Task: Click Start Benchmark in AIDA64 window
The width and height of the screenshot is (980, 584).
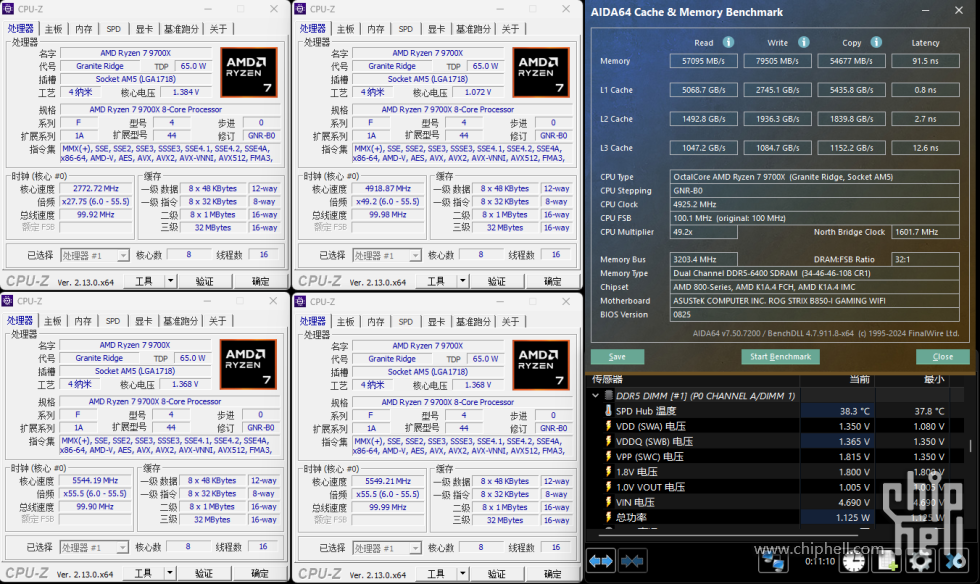Action: coord(780,356)
